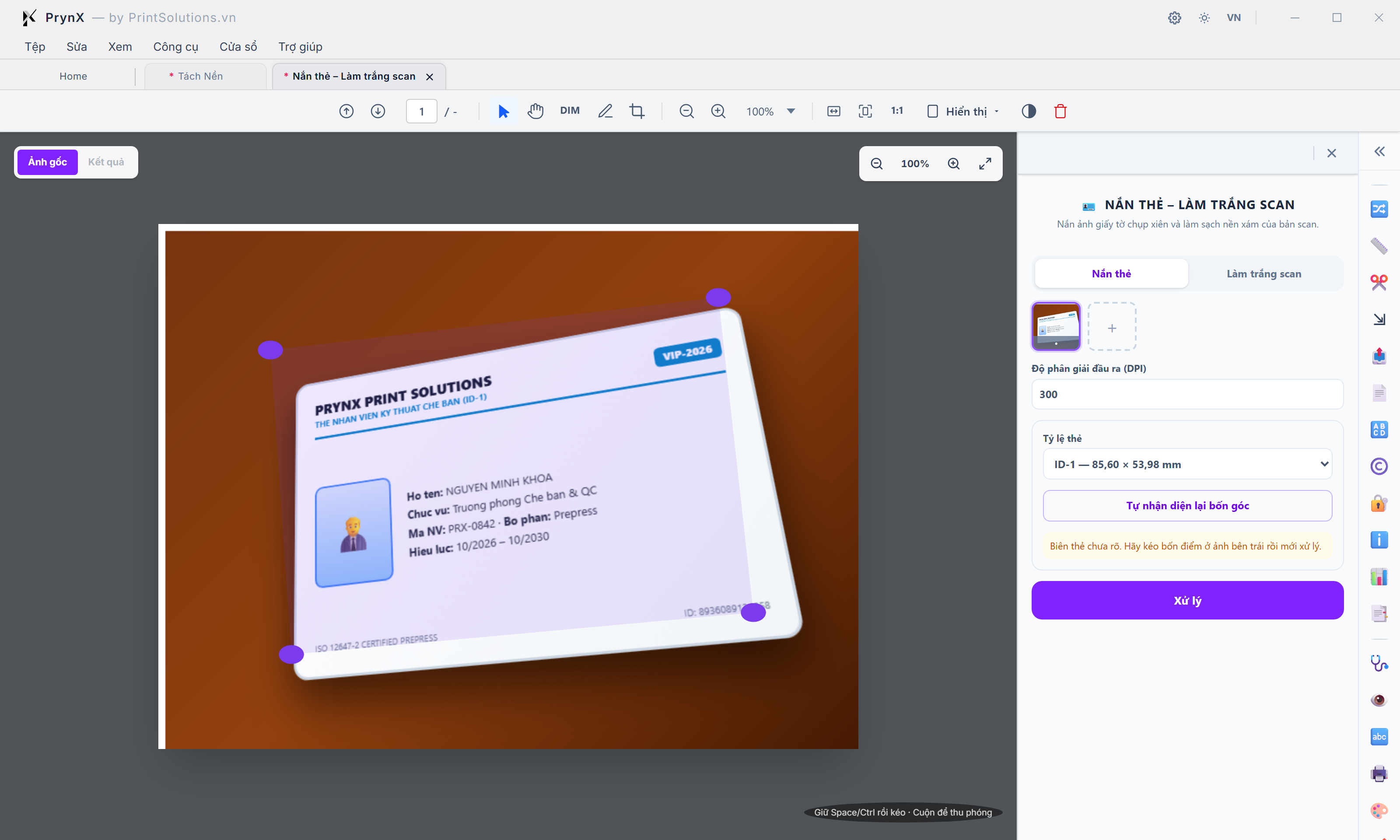This screenshot has height=840, width=1400.
Task: Activate the DIM dimension tool
Action: pyautogui.click(x=570, y=110)
